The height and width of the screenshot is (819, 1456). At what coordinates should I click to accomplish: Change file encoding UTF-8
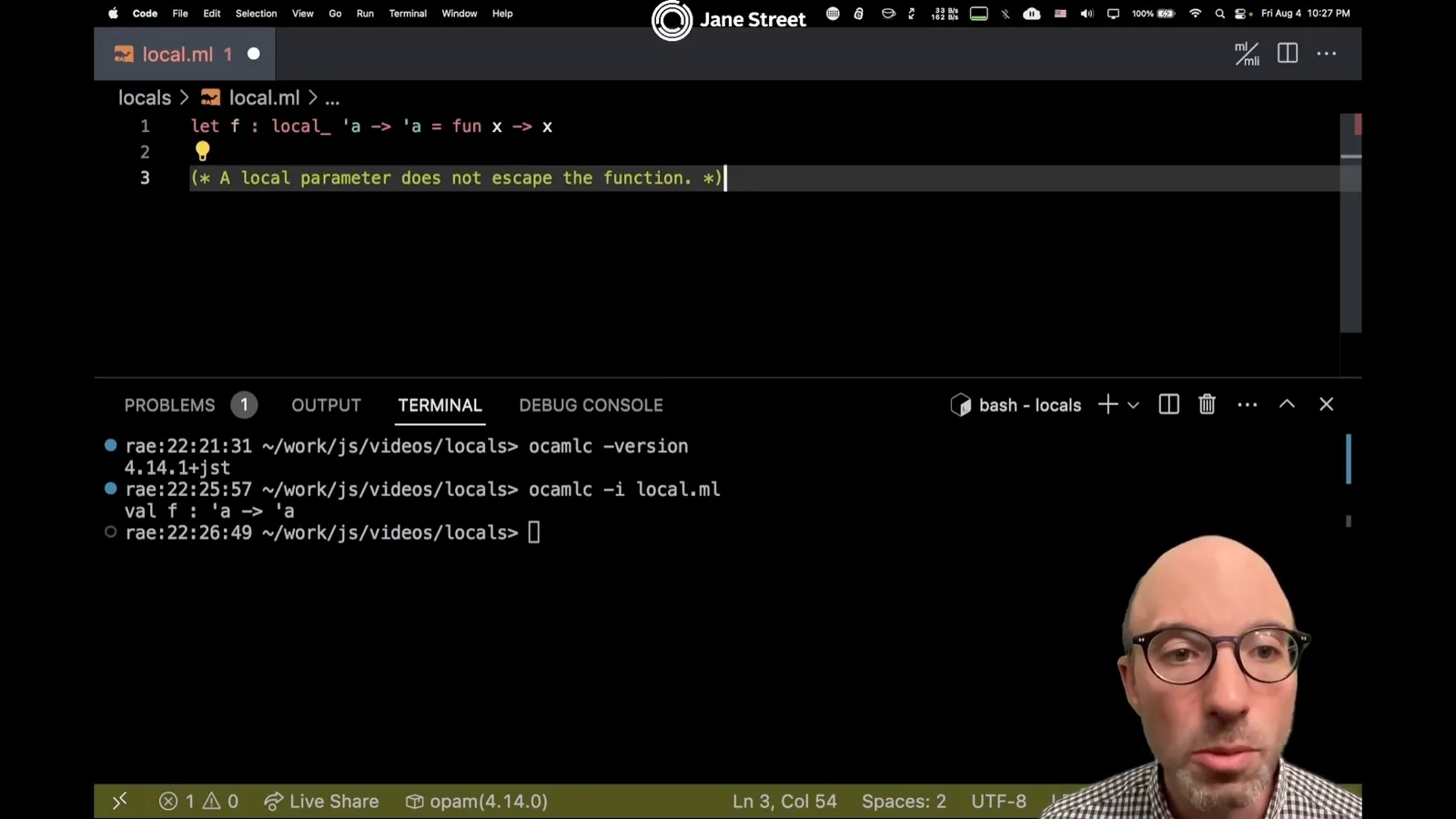coord(998,801)
